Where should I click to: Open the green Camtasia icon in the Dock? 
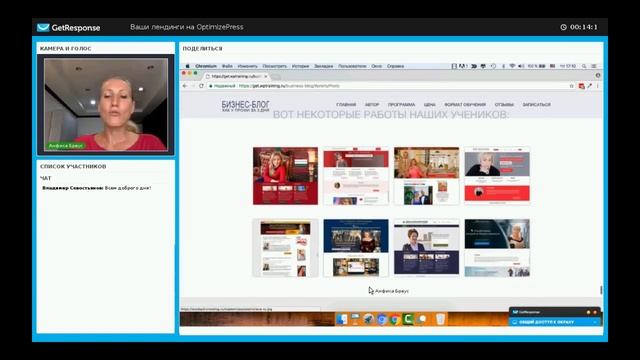408,319
